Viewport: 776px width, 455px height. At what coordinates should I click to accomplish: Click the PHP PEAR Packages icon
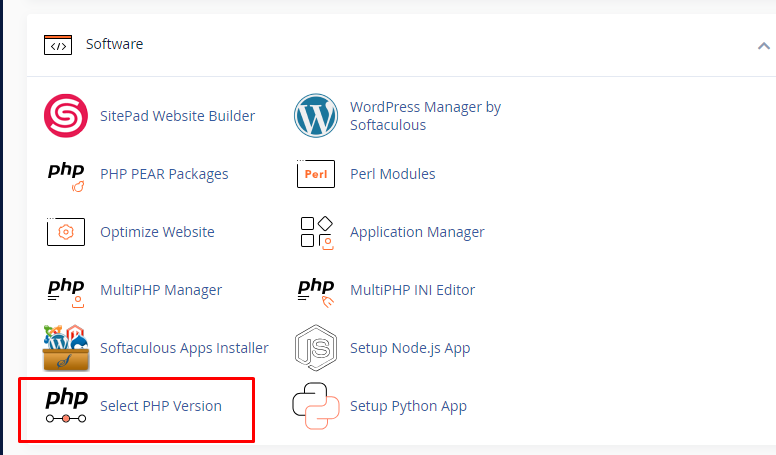[66, 176]
